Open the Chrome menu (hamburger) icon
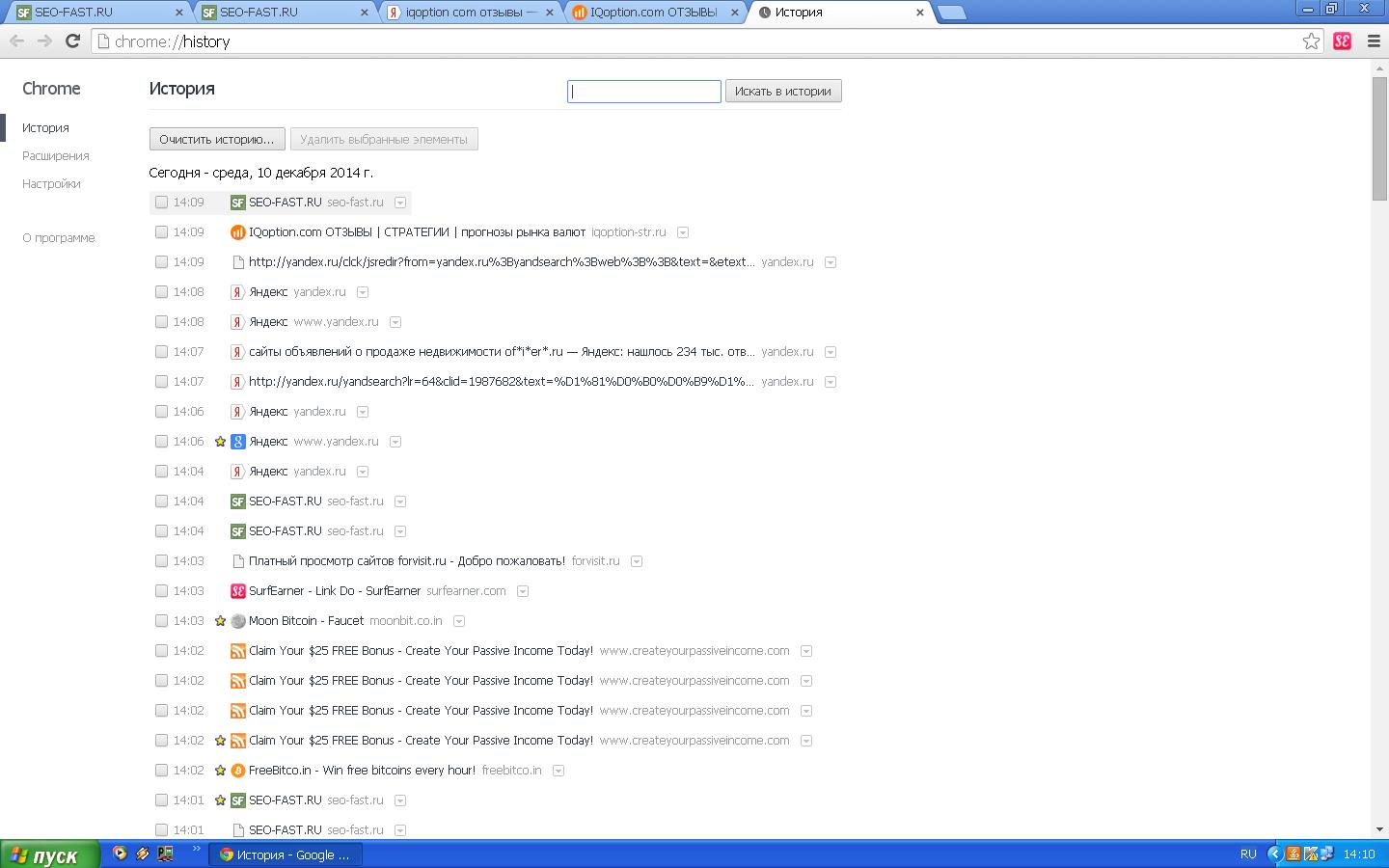The image size is (1389, 868). pos(1374,41)
